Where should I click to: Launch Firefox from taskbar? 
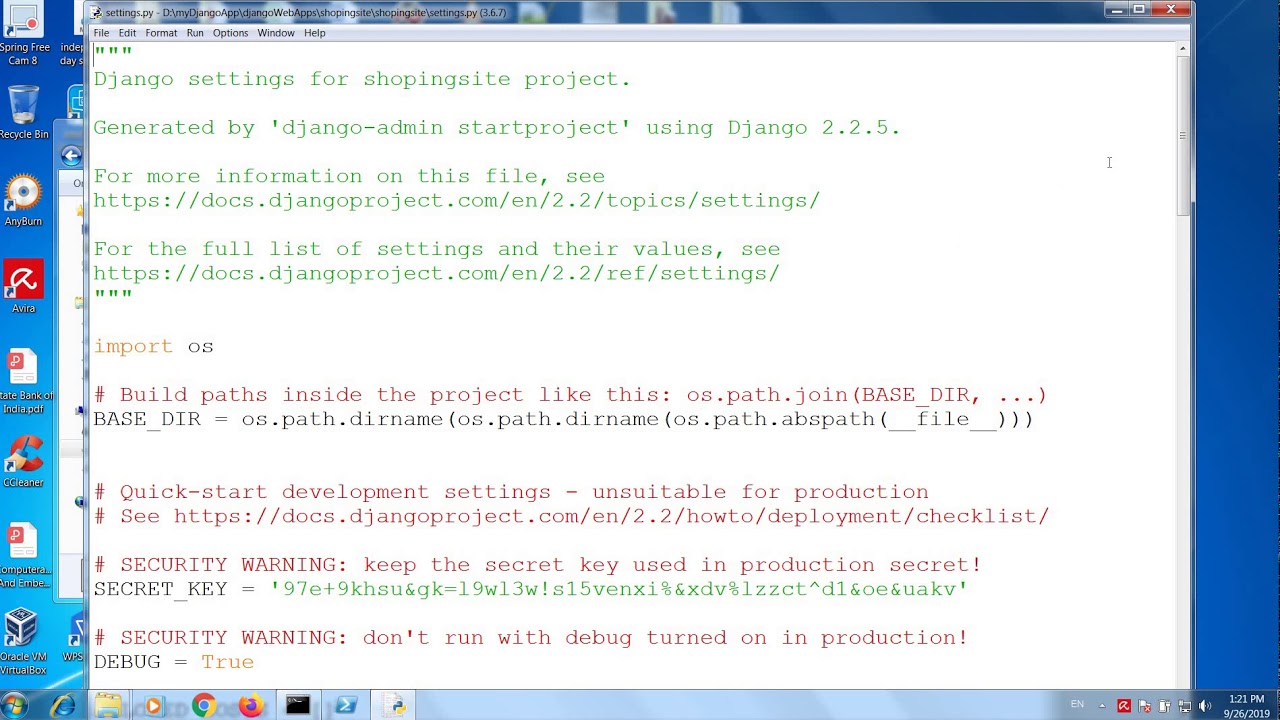[x=250, y=706]
